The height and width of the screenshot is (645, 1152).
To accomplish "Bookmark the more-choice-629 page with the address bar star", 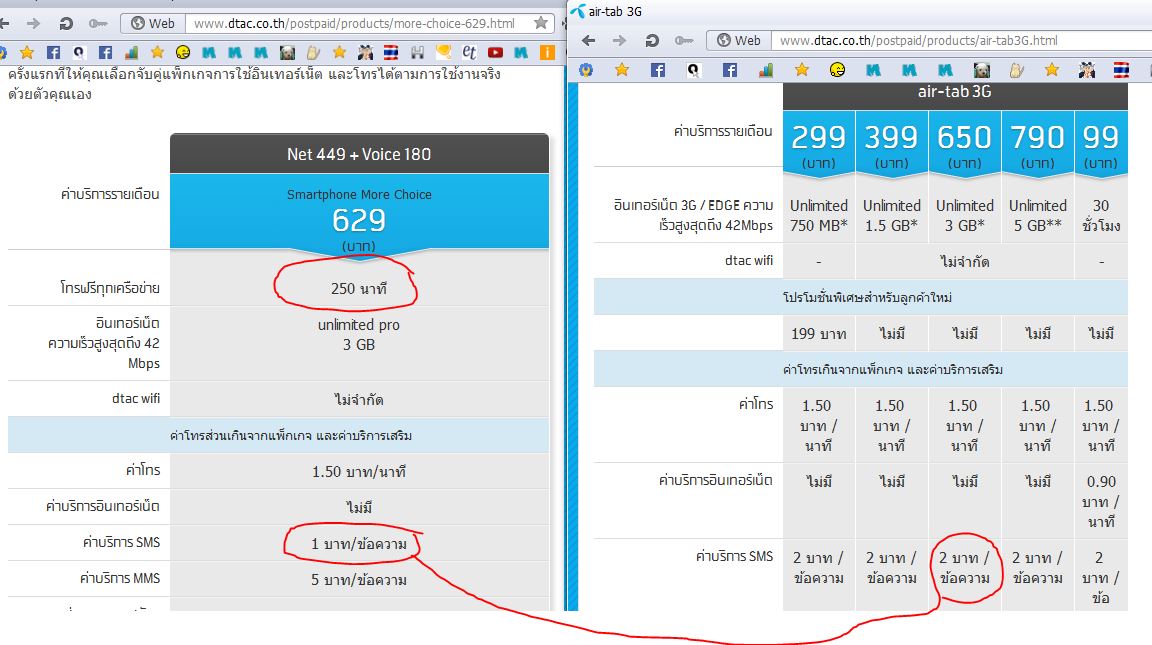I will pyautogui.click(x=541, y=23).
